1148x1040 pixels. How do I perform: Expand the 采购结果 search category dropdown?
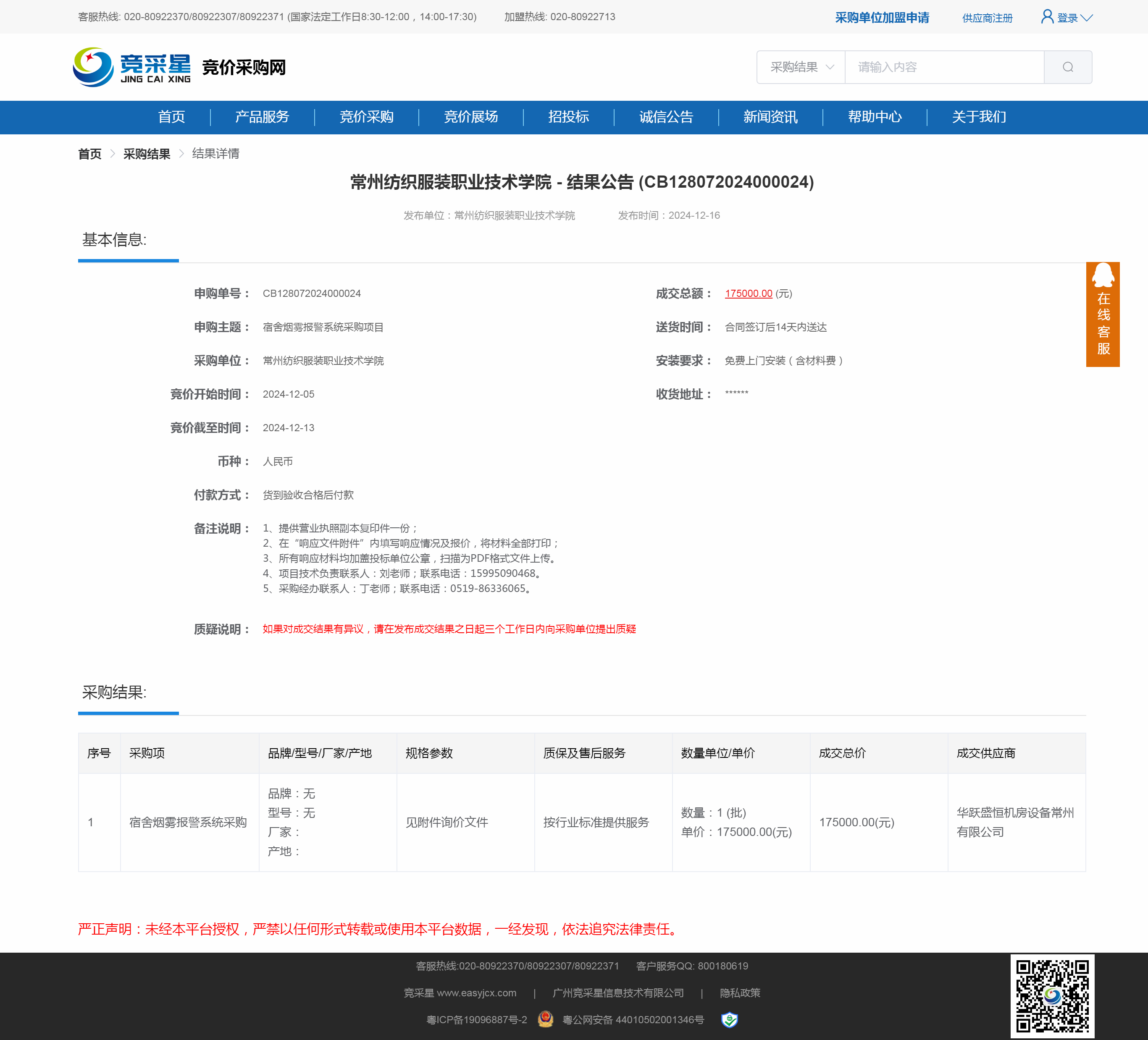point(801,67)
